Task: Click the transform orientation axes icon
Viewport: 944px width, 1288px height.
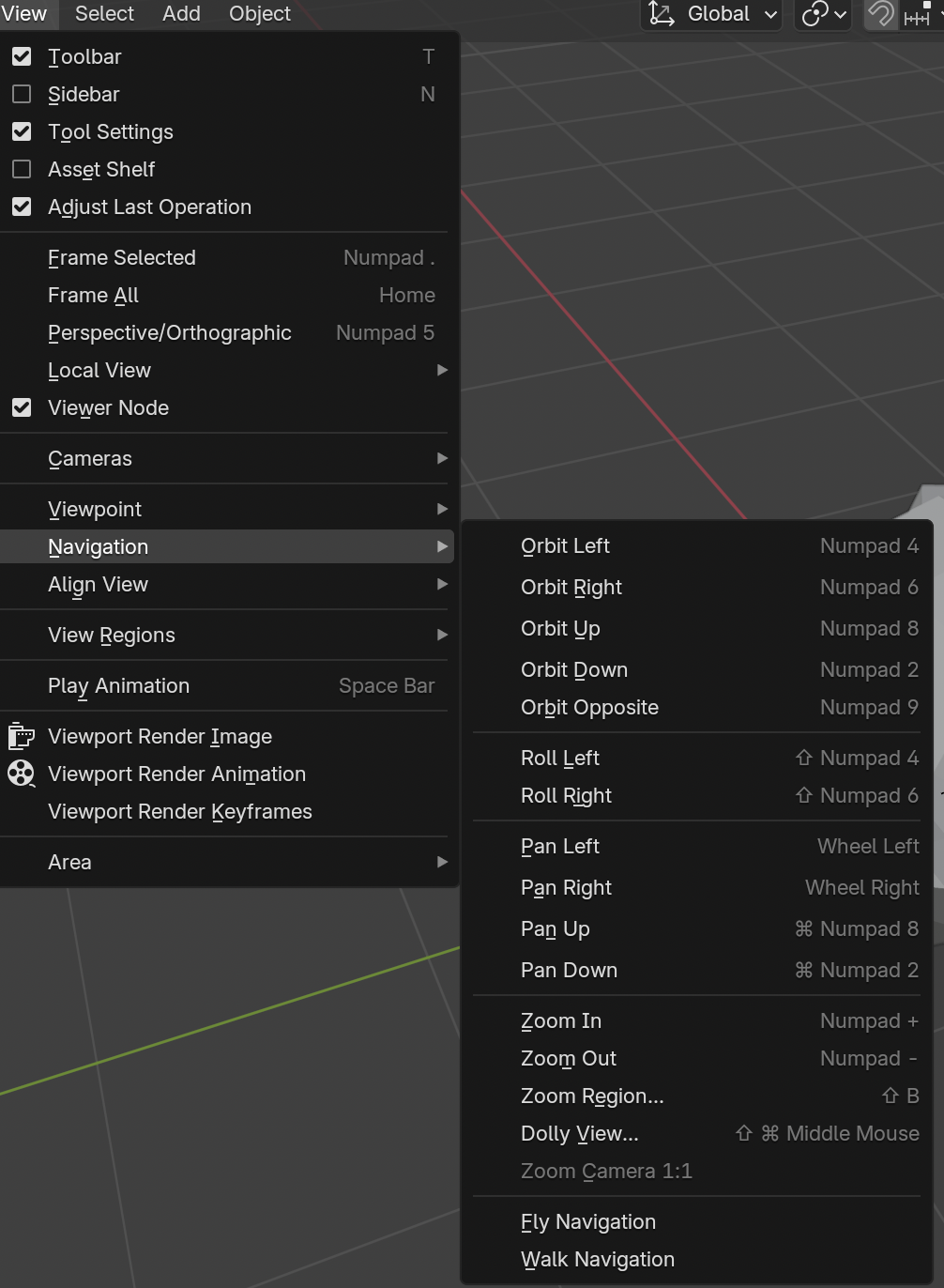Action: [662, 14]
